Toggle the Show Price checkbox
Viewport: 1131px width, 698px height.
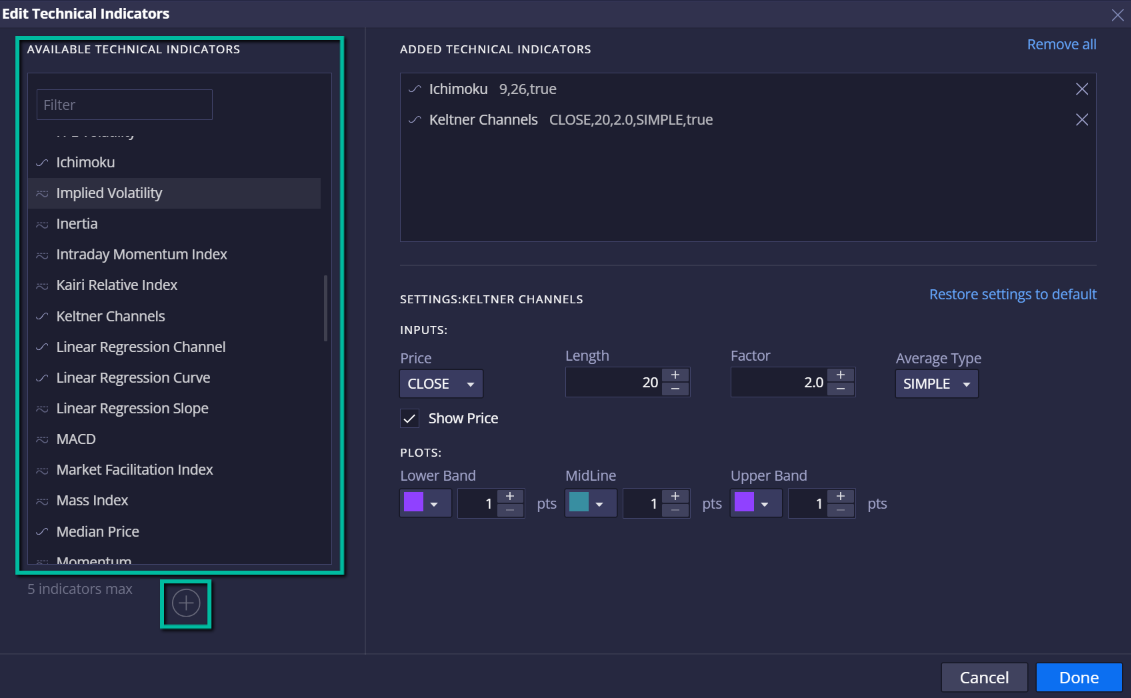410,418
